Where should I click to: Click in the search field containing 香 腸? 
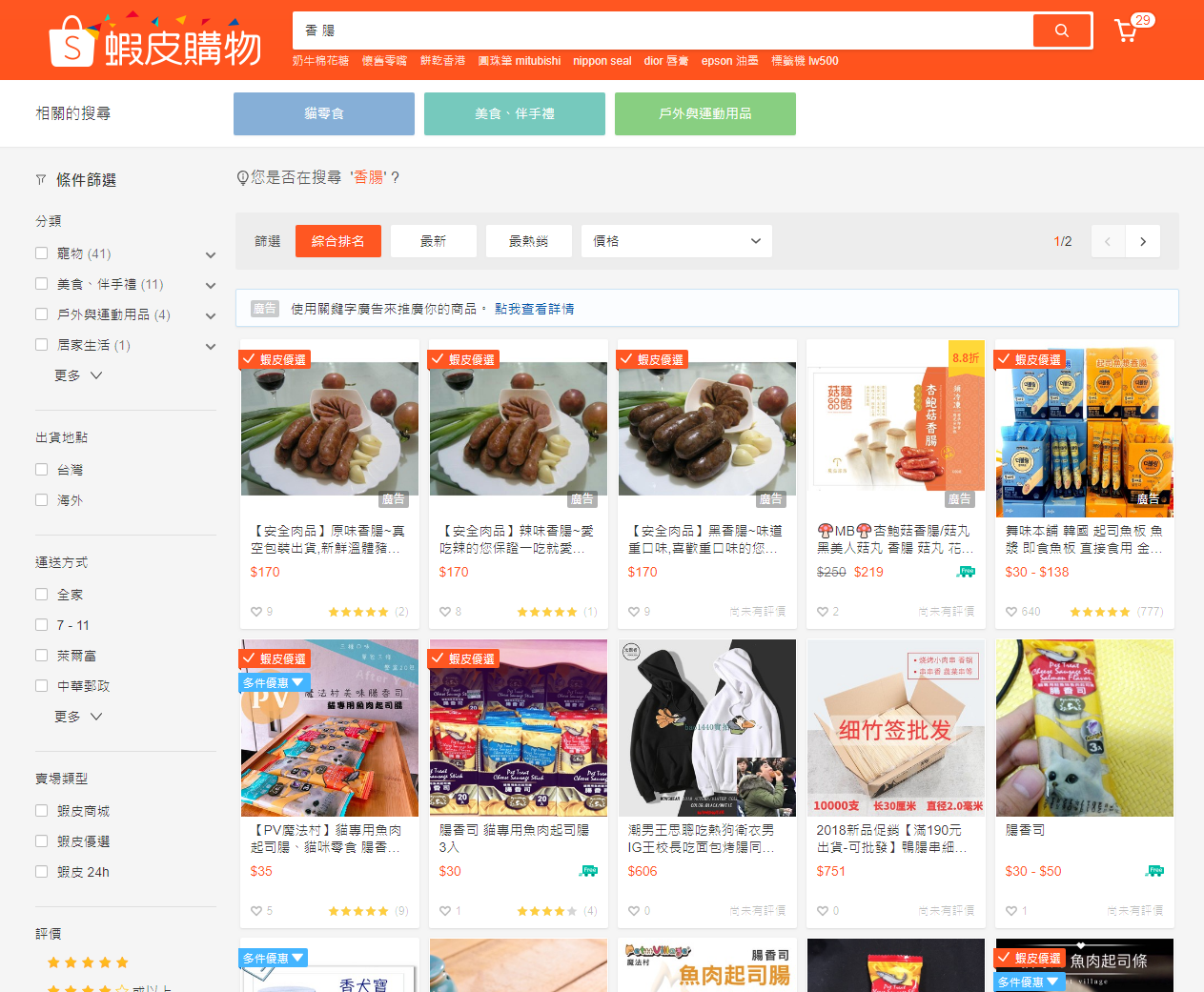pos(663,30)
